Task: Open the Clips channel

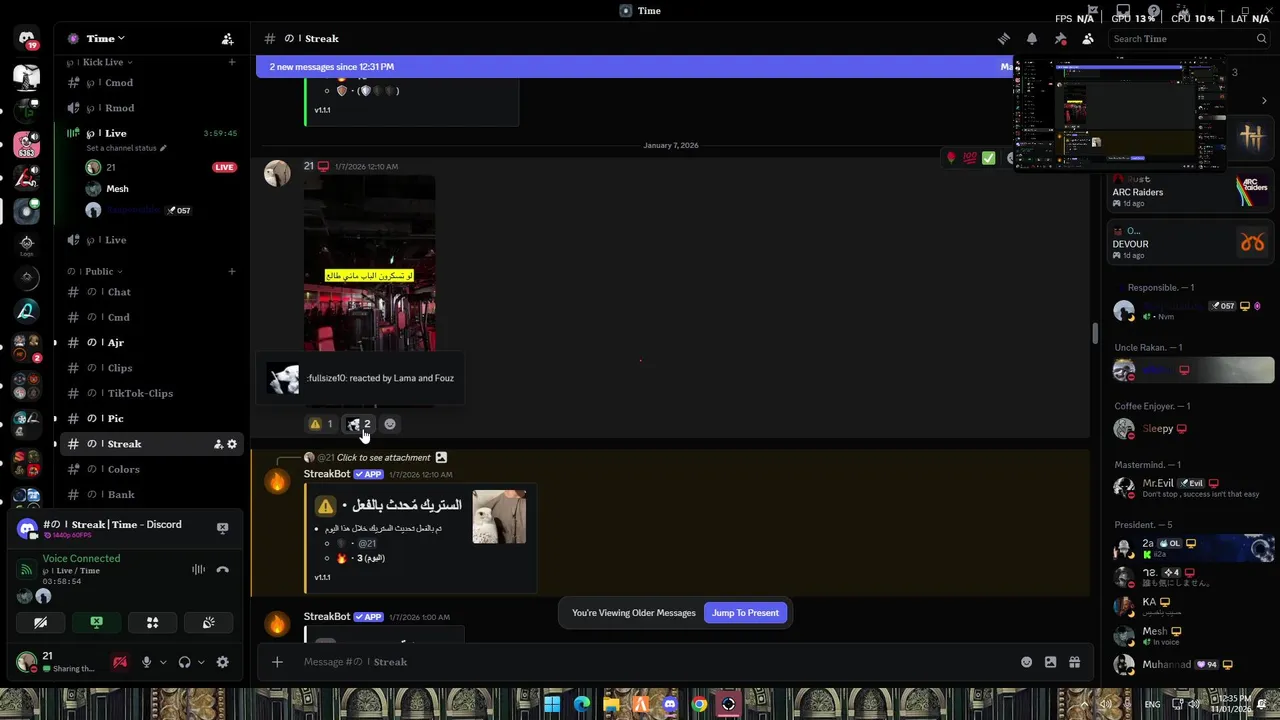Action: pyautogui.click(x=150, y=368)
